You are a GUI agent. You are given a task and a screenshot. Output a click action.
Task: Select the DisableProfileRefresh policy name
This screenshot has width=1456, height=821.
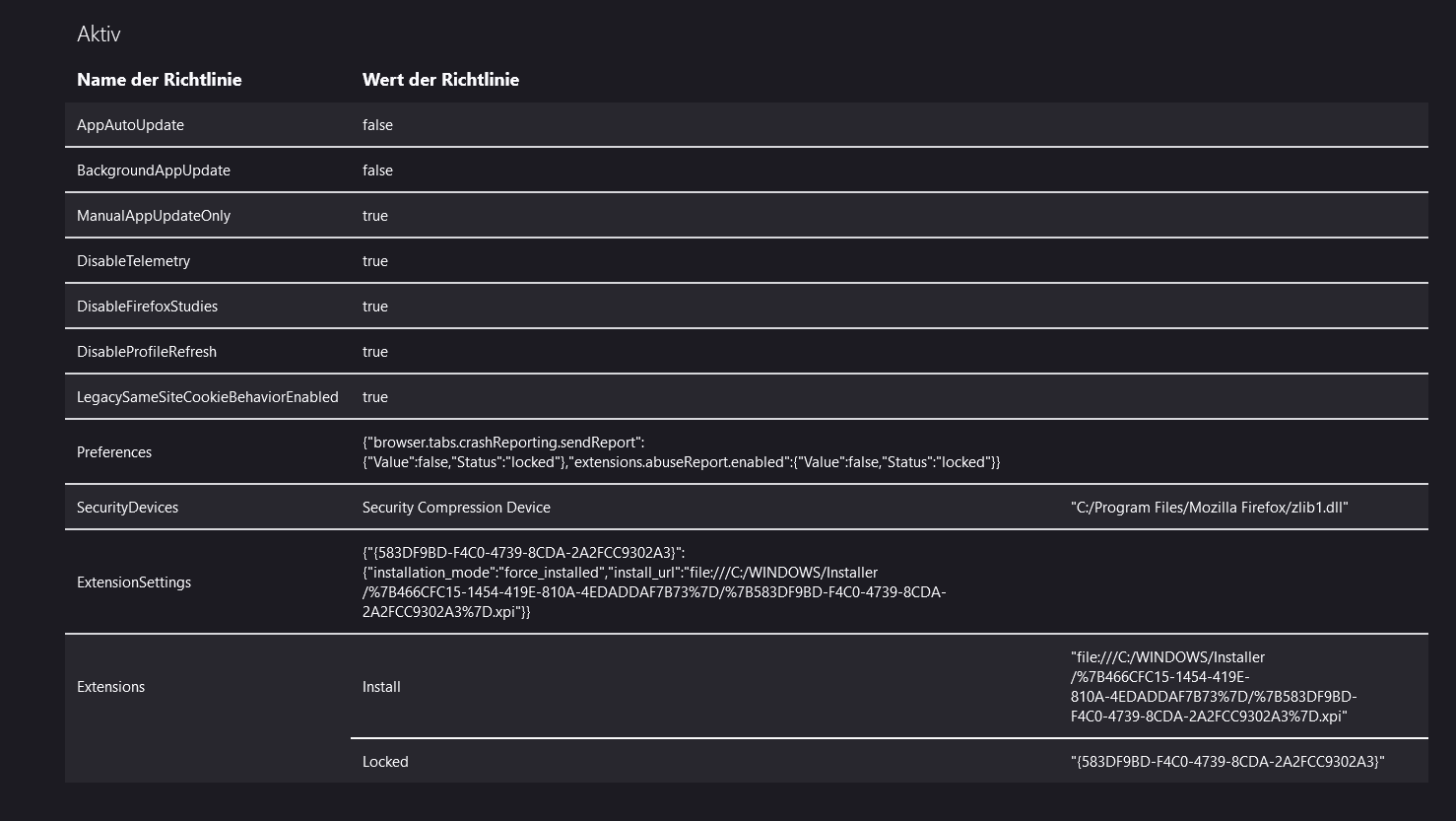[147, 352]
